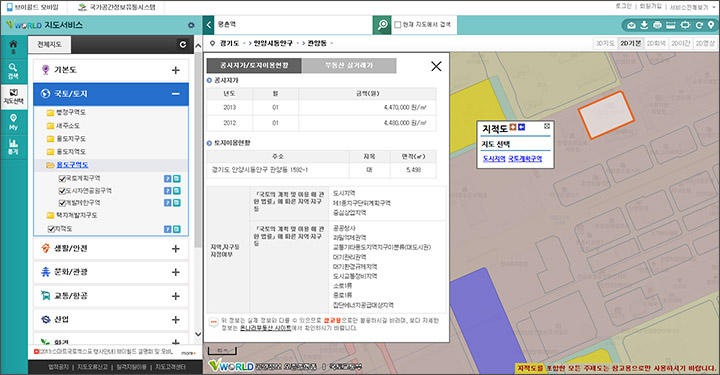
Task: Close the 지적도 map popup
Action: click(x=546, y=126)
